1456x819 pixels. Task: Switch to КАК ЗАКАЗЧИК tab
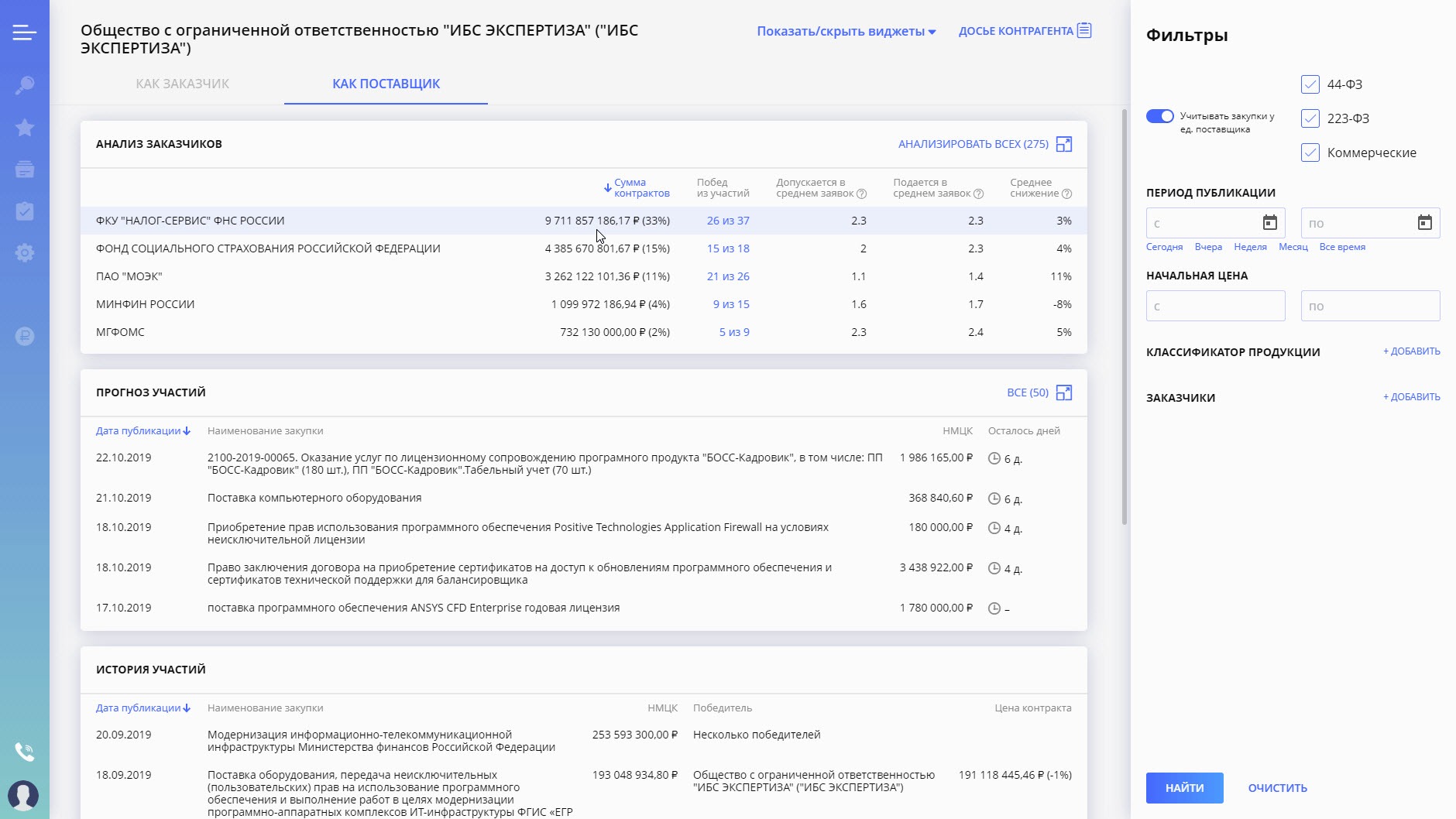pyautogui.click(x=183, y=84)
